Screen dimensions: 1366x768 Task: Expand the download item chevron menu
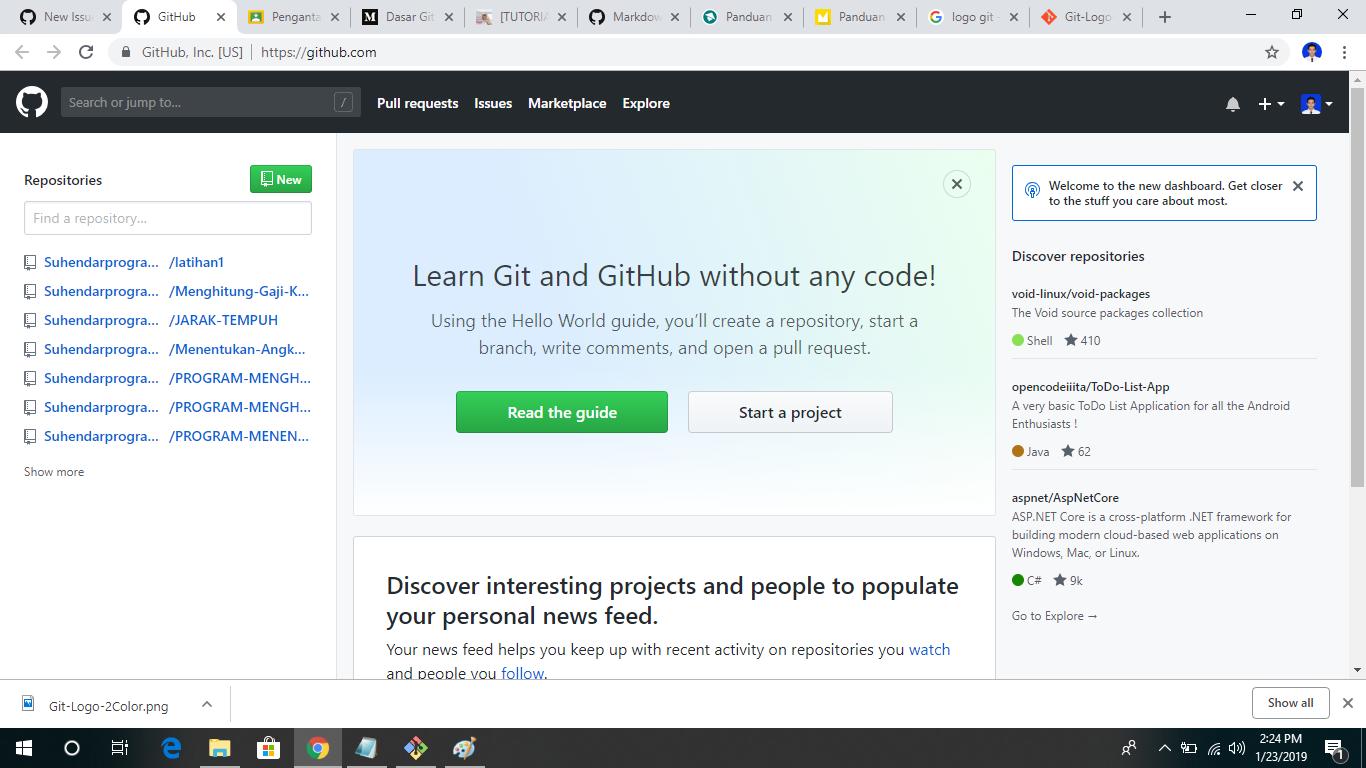coord(207,704)
